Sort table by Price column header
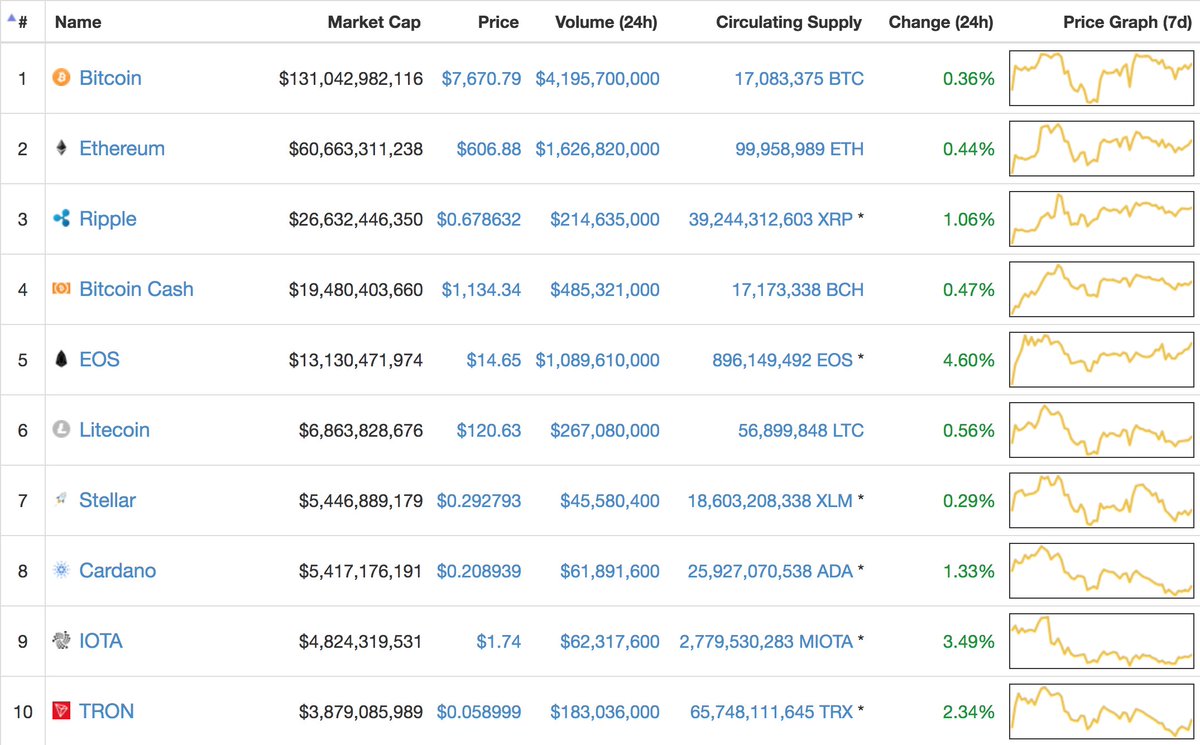Image resolution: width=1200 pixels, height=745 pixels. tap(498, 22)
